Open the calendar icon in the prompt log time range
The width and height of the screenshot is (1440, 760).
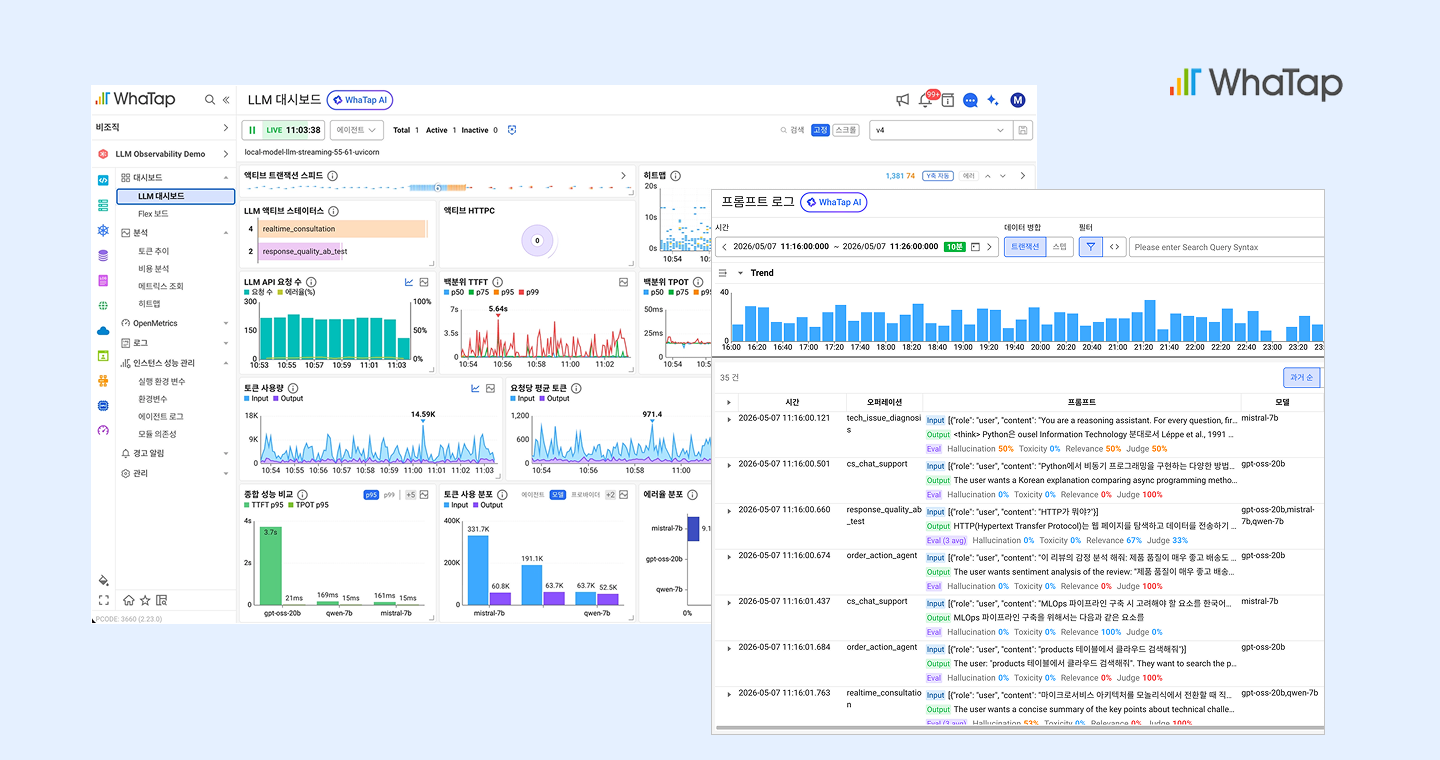click(975, 247)
